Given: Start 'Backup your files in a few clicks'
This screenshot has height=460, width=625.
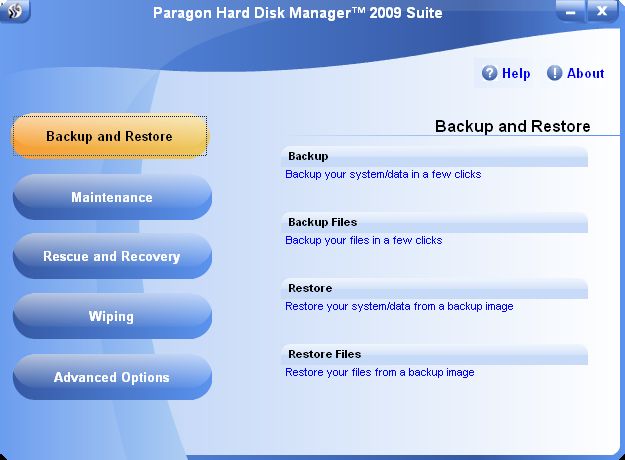Looking at the screenshot, I should (x=364, y=240).
